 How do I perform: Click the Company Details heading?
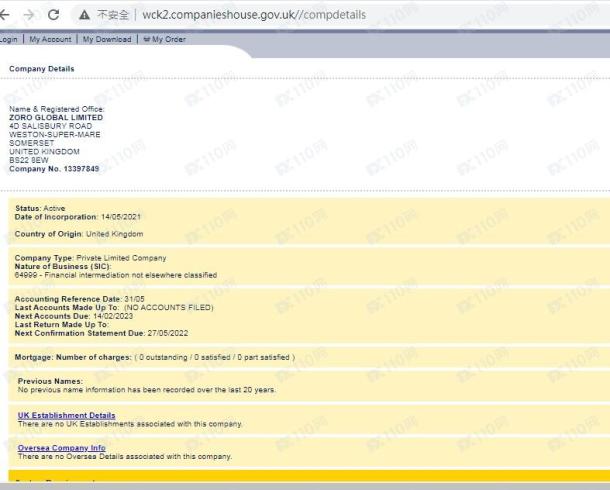[x=42, y=69]
